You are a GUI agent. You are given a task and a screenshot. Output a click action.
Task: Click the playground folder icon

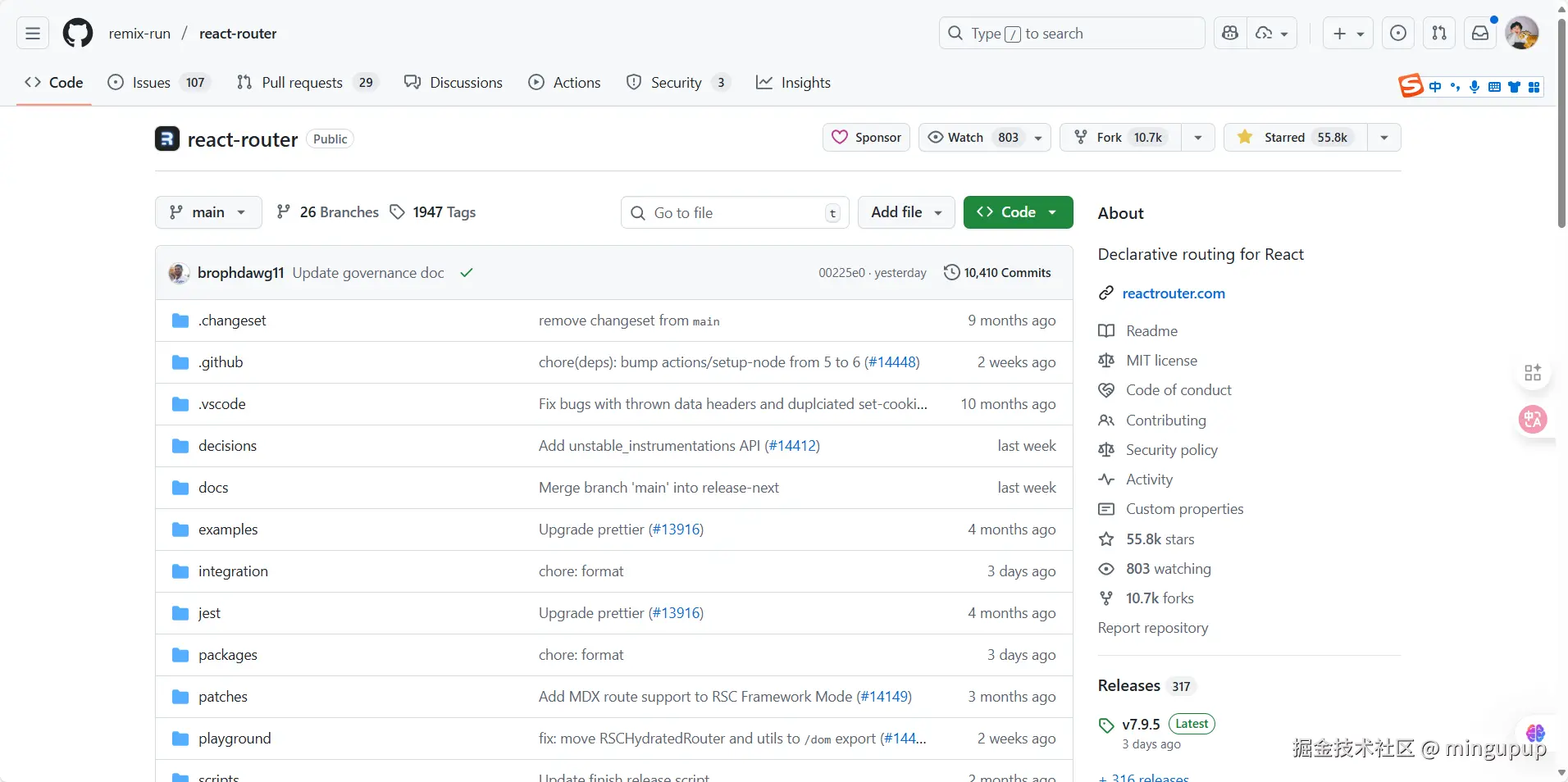(x=180, y=739)
